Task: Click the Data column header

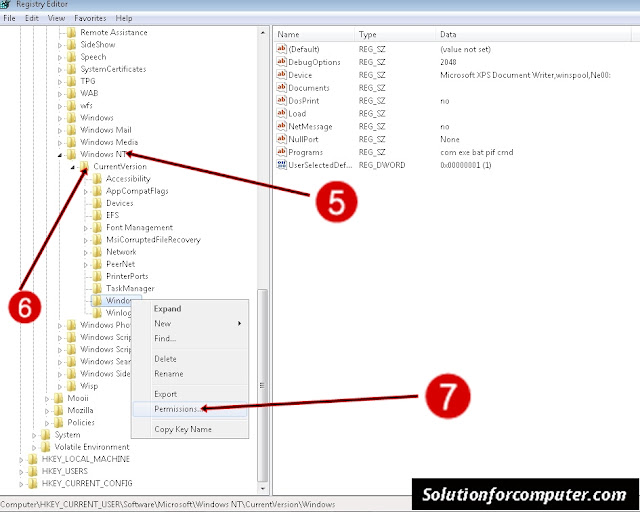Action: click(x=533, y=34)
